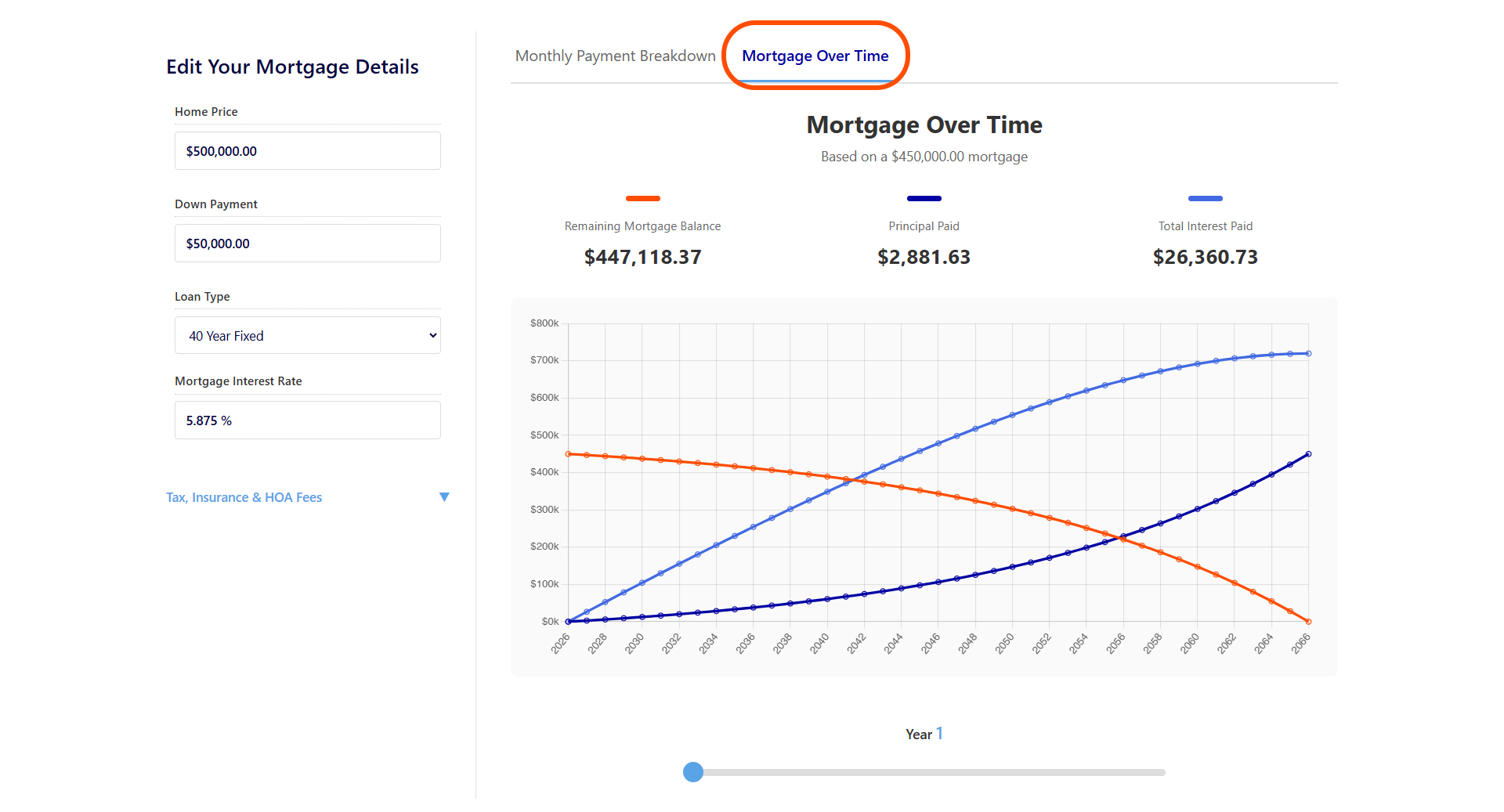The height and width of the screenshot is (812, 1504).
Task: Click the Total Interest Paid legend label
Action: (1205, 226)
